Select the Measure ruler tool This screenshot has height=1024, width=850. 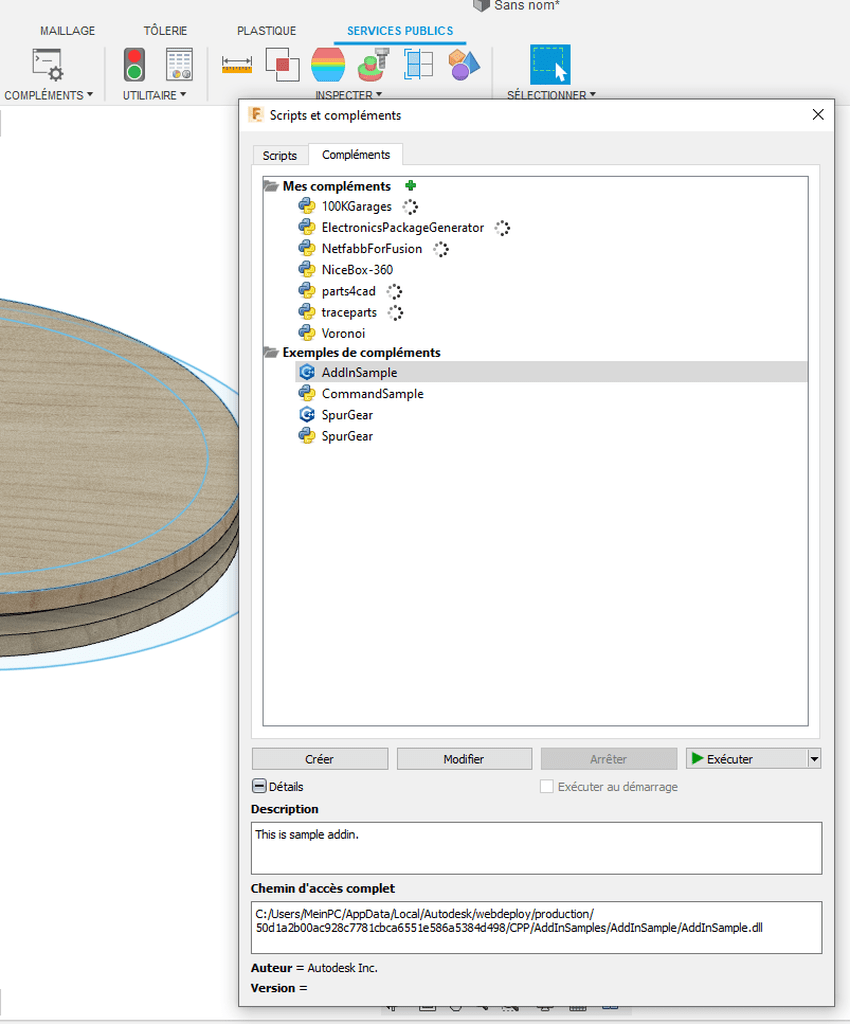pyautogui.click(x=236, y=65)
